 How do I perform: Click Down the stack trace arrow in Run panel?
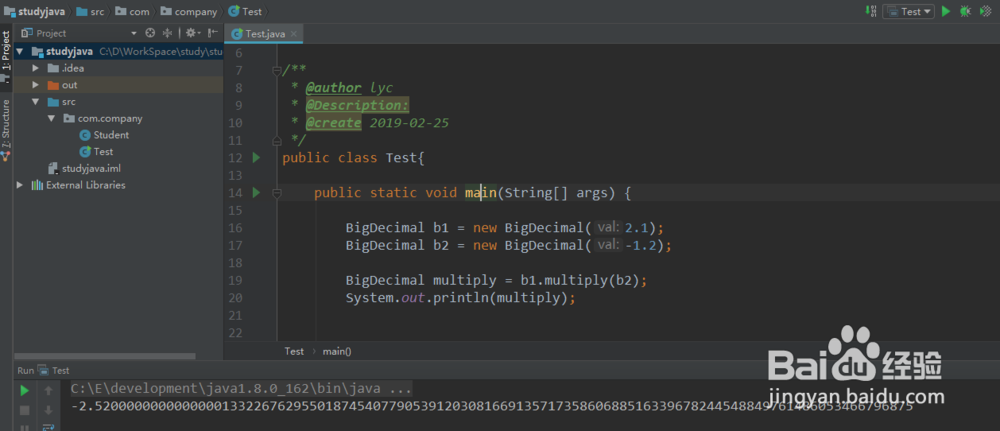coord(48,410)
